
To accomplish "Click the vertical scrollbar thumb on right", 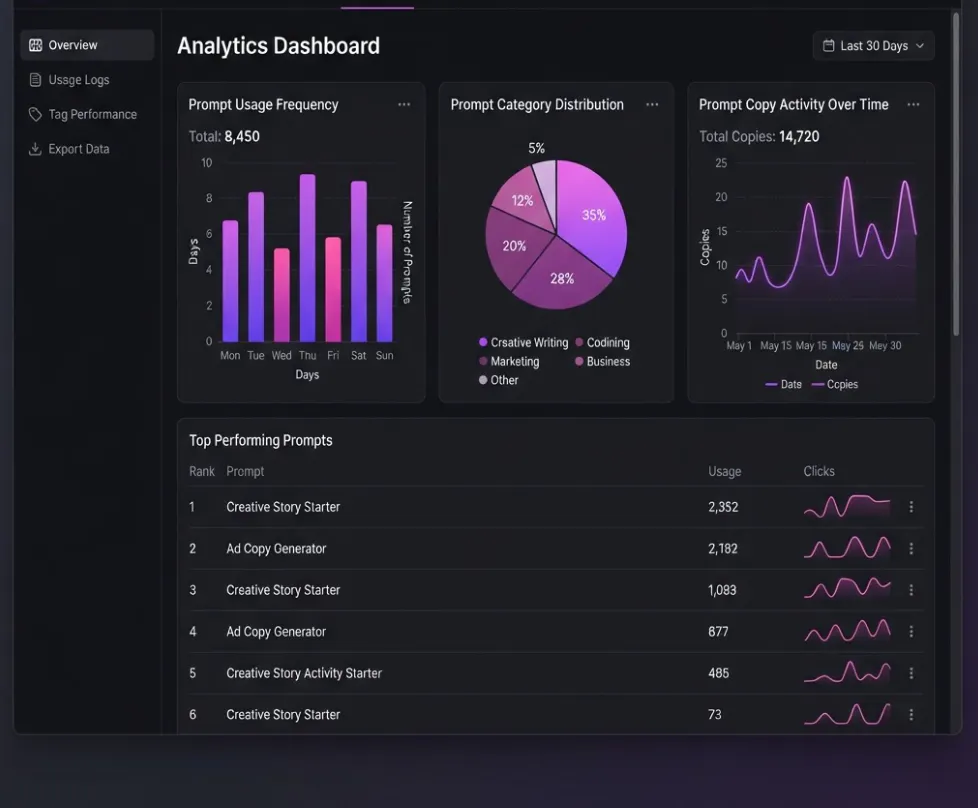I will pyautogui.click(x=956, y=175).
